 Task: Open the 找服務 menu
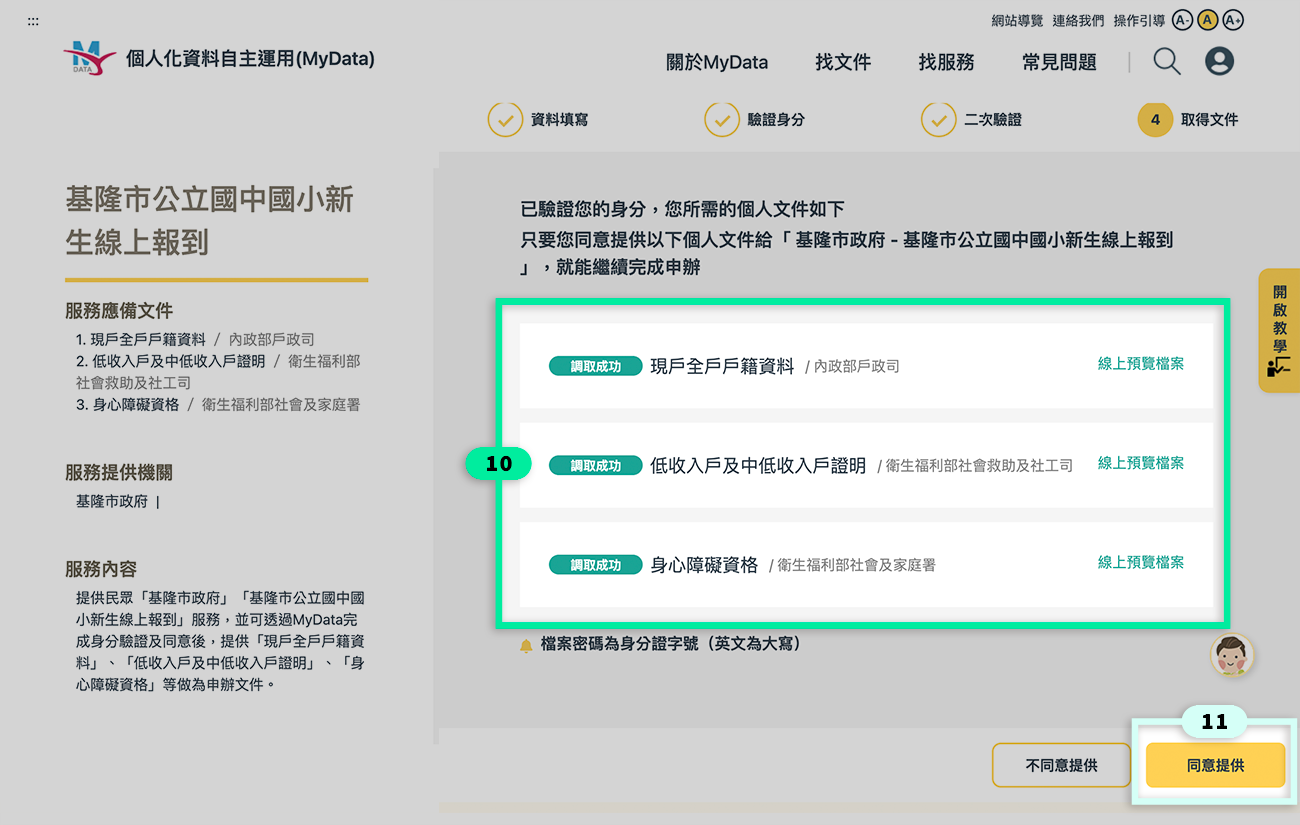tap(946, 62)
